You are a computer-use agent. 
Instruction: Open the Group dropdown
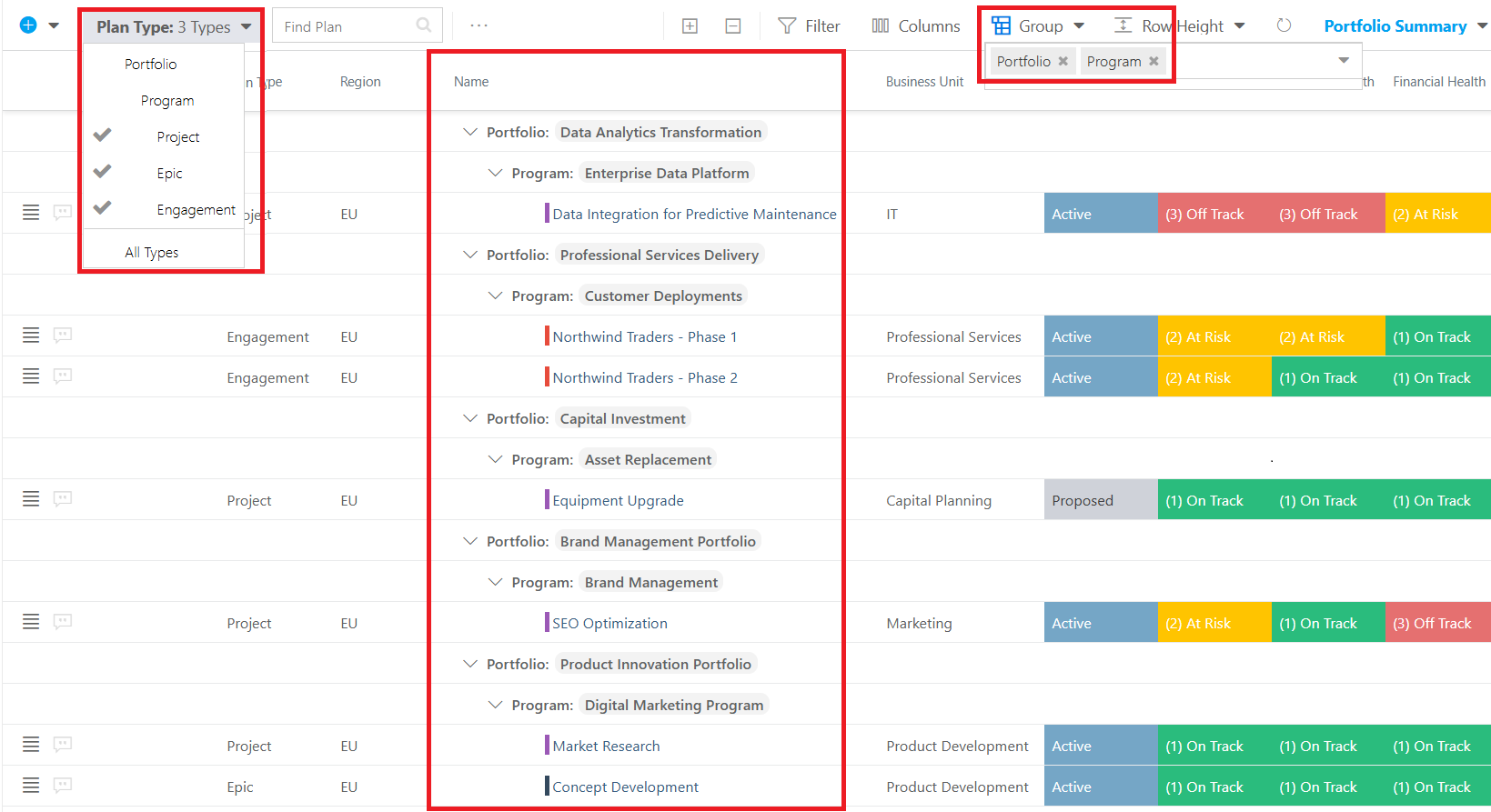(x=1038, y=26)
